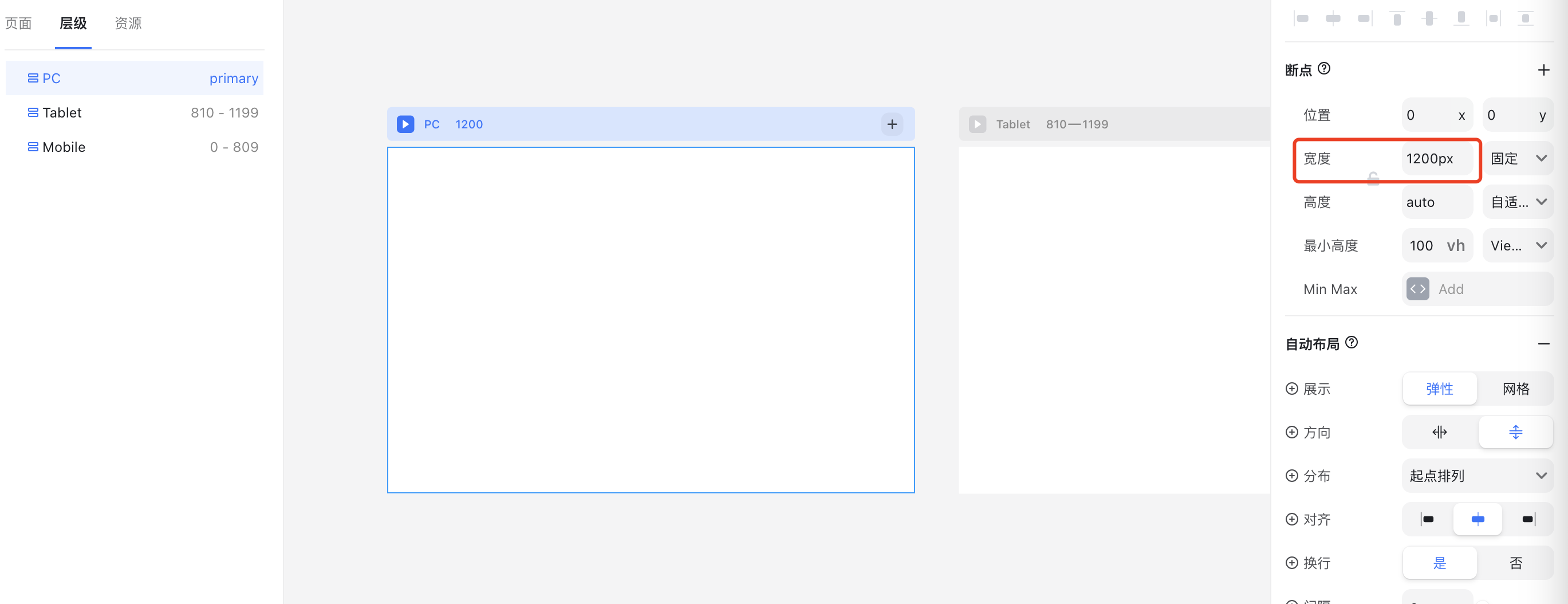The width and height of the screenshot is (1568, 604).
Task: Select align right option in 对齐 row
Action: point(1528,519)
